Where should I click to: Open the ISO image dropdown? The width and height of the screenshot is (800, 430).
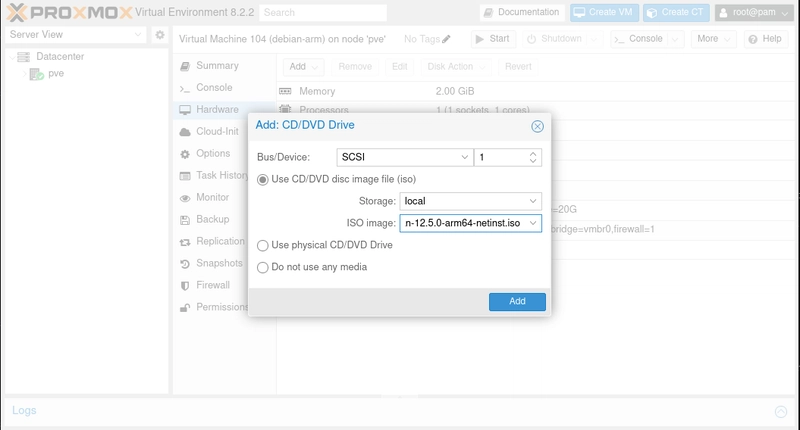(470, 223)
